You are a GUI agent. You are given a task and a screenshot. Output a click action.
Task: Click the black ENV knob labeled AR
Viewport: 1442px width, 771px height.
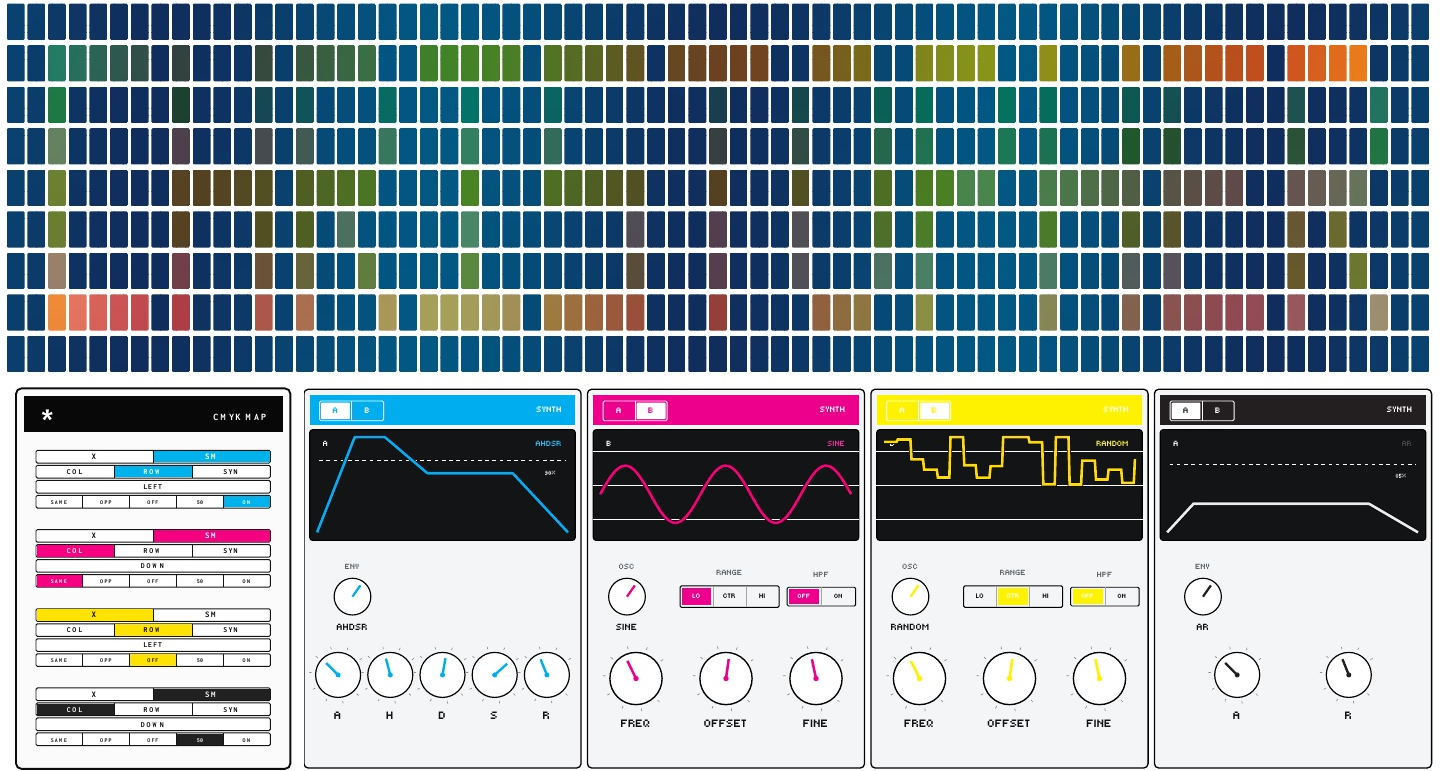tap(1202, 597)
